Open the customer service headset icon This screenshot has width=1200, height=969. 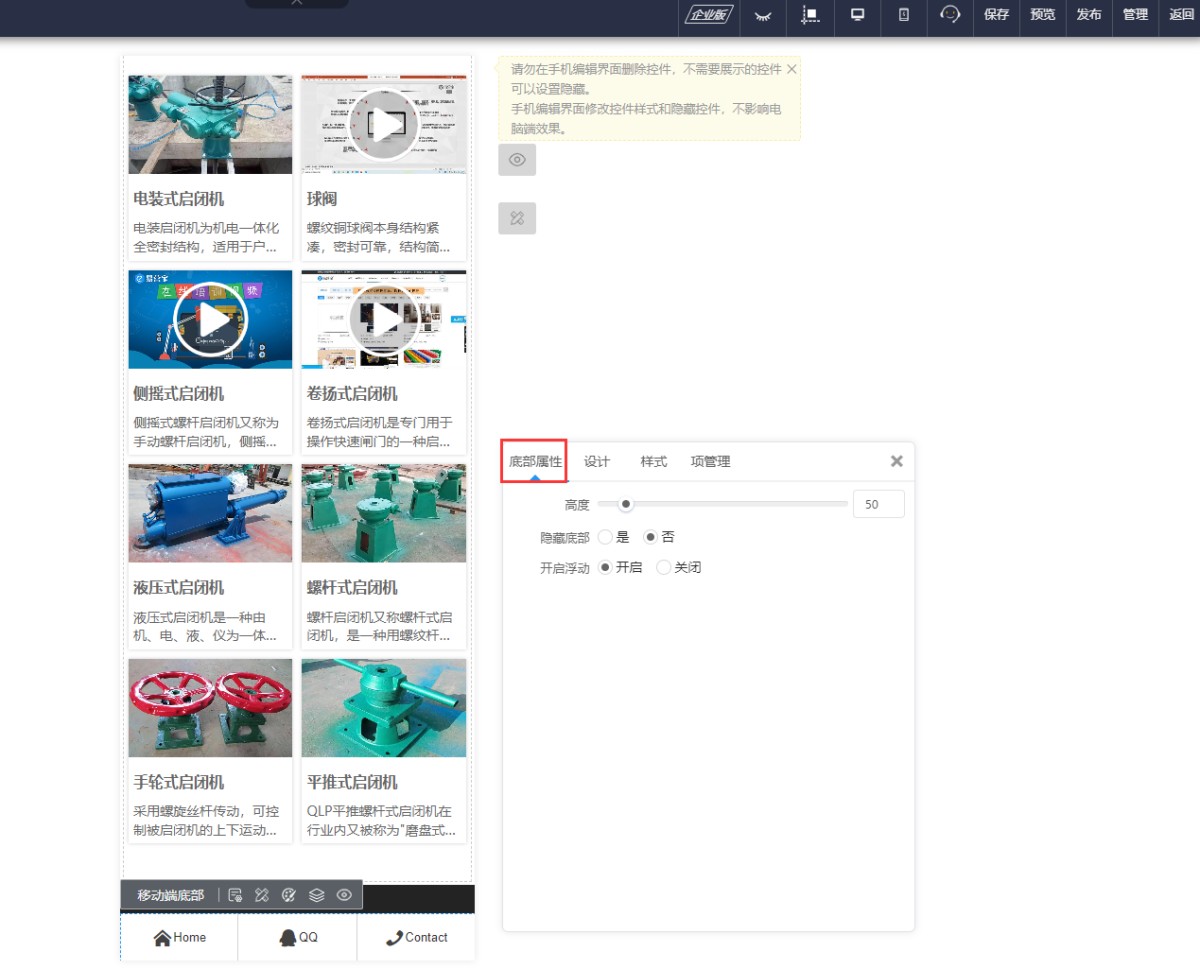(x=950, y=14)
